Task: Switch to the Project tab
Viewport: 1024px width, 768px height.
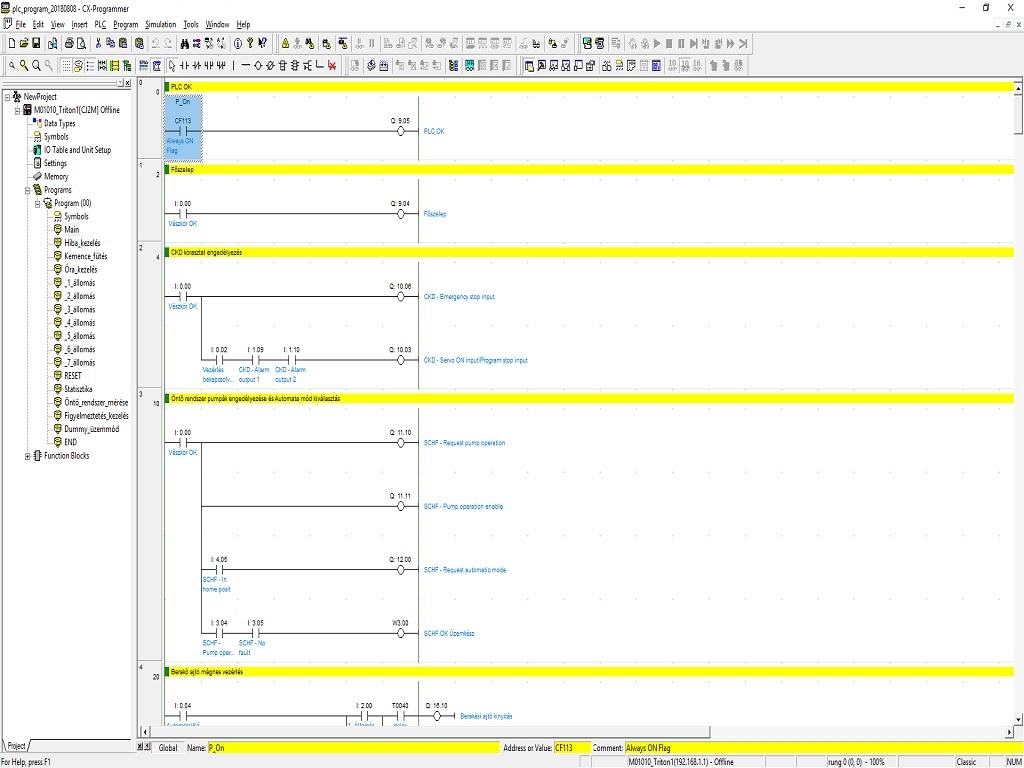Action: (16, 746)
